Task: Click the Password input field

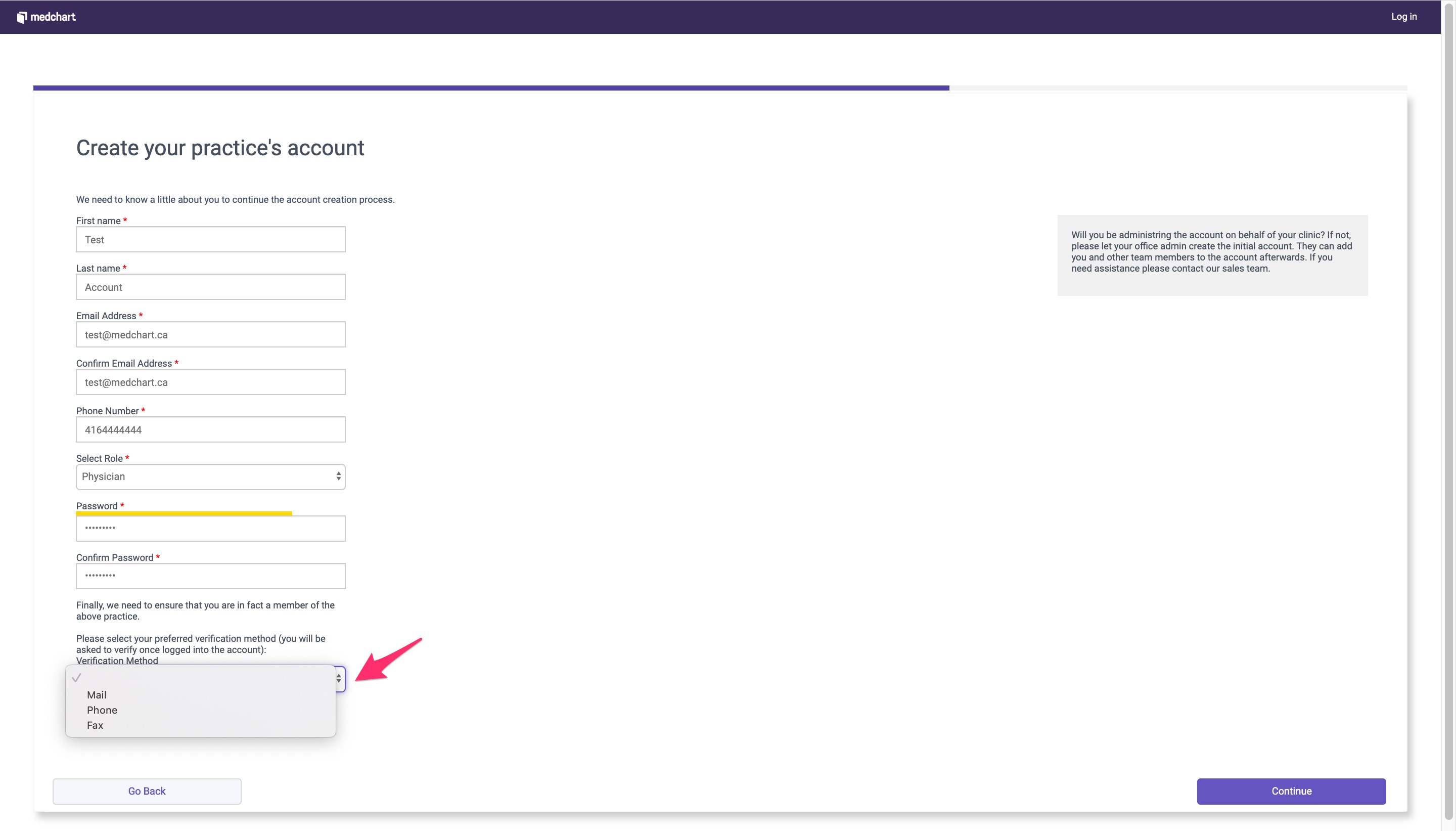Action: click(x=210, y=529)
